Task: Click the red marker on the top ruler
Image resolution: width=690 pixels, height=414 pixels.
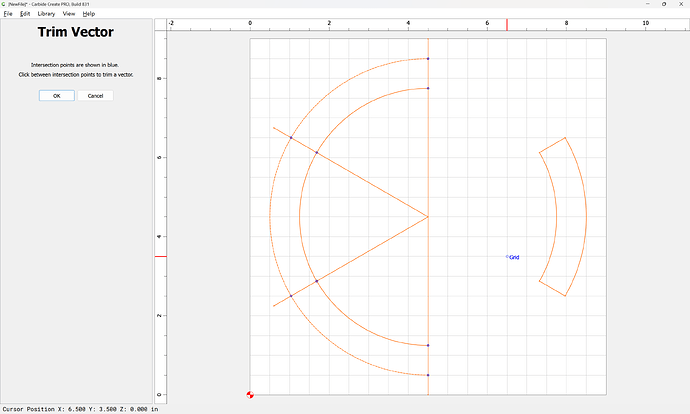Action: pyautogui.click(x=506, y=25)
